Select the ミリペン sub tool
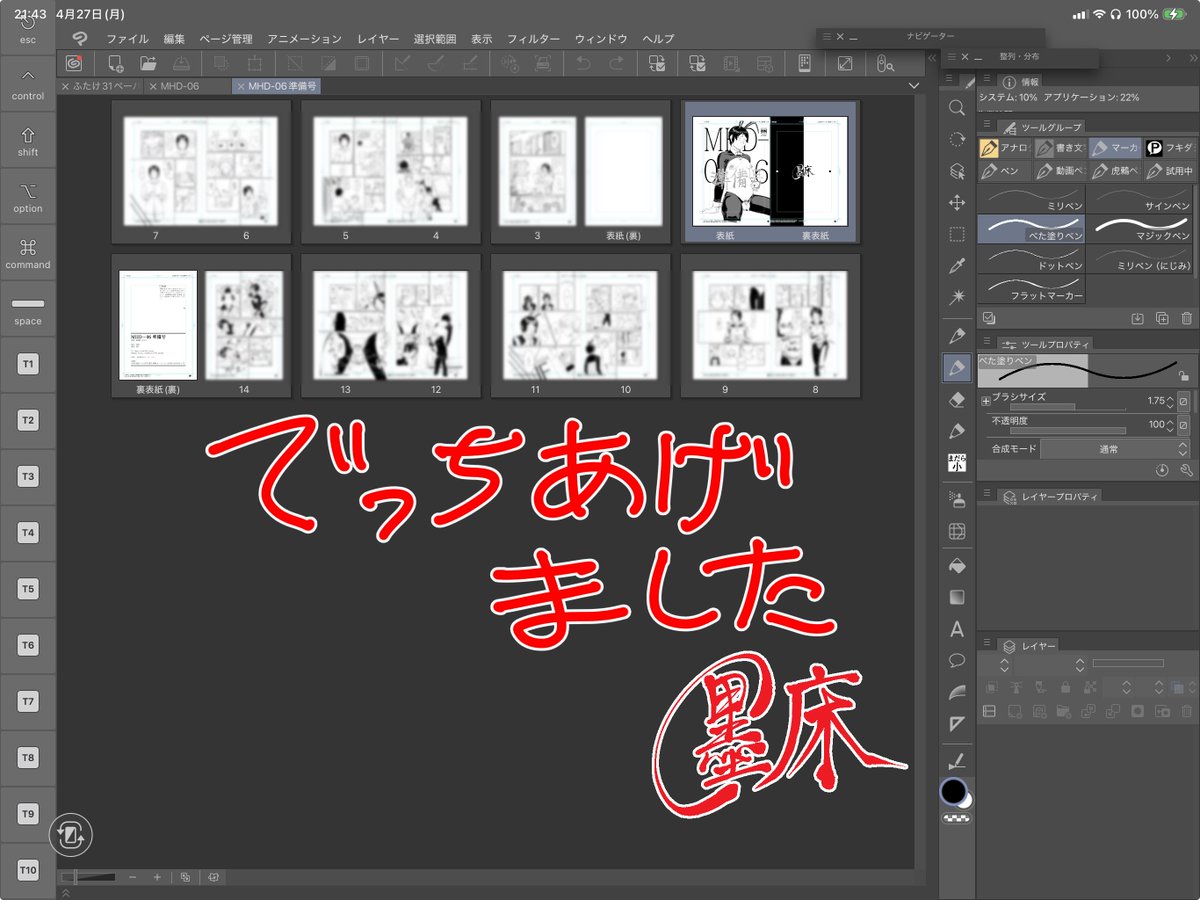The height and width of the screenshot is (900, 1200). click(x=1030, y=198)
